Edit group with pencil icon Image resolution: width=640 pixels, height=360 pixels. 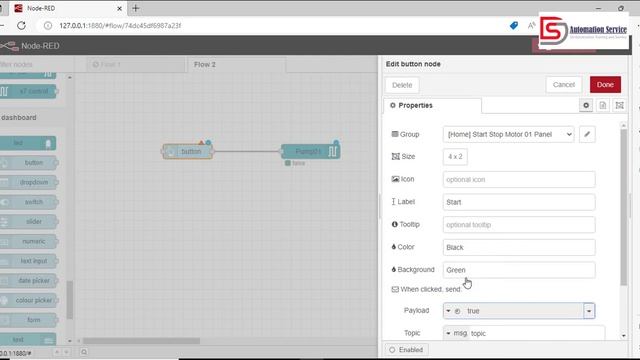(x=587, y=134)
